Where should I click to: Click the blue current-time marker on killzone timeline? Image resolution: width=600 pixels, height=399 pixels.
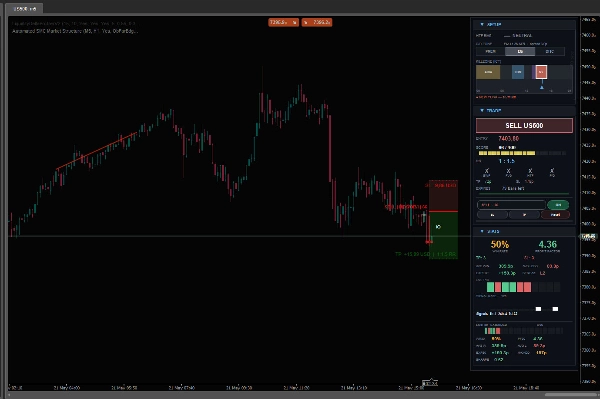[541, 87]
